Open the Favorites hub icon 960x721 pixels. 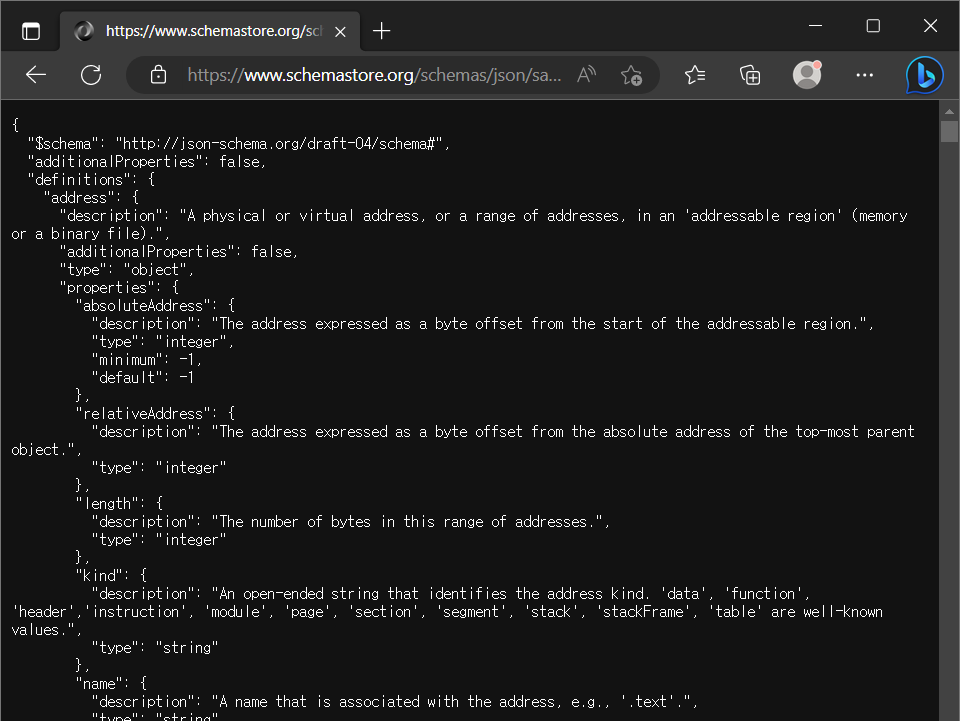695,75
